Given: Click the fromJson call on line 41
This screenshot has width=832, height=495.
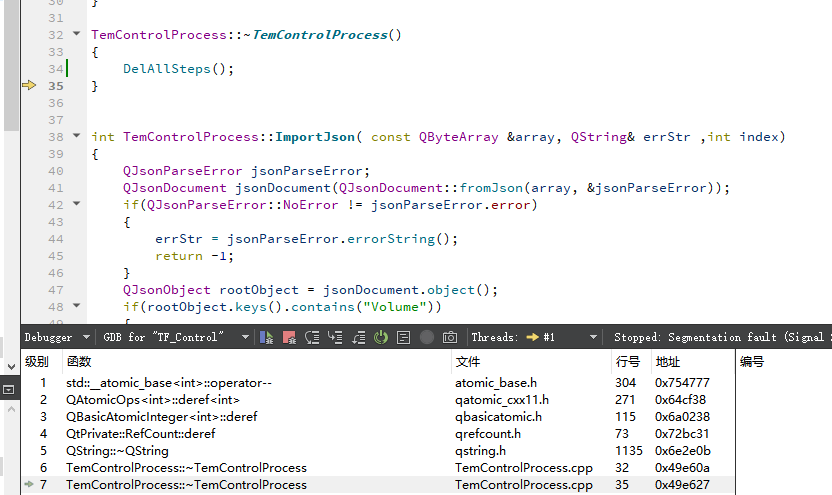Looking at the screenshot, I should [491, 188].
